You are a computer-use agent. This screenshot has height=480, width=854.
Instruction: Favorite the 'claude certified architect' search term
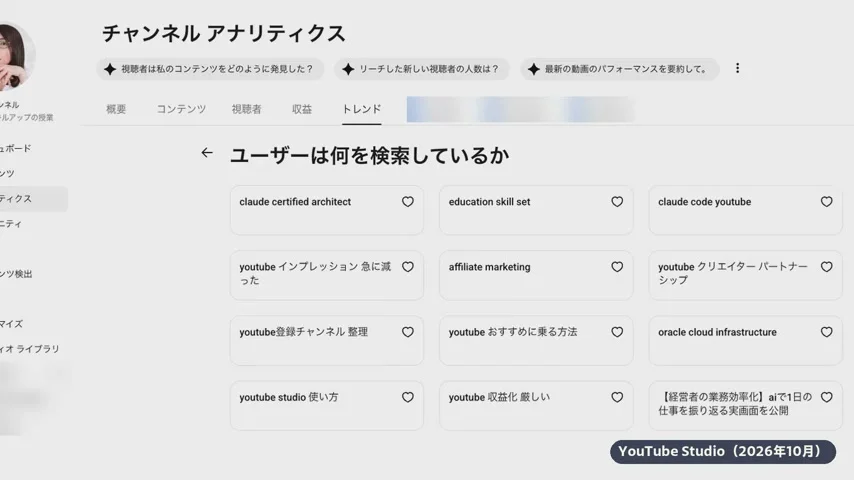(x=407, y=202)
